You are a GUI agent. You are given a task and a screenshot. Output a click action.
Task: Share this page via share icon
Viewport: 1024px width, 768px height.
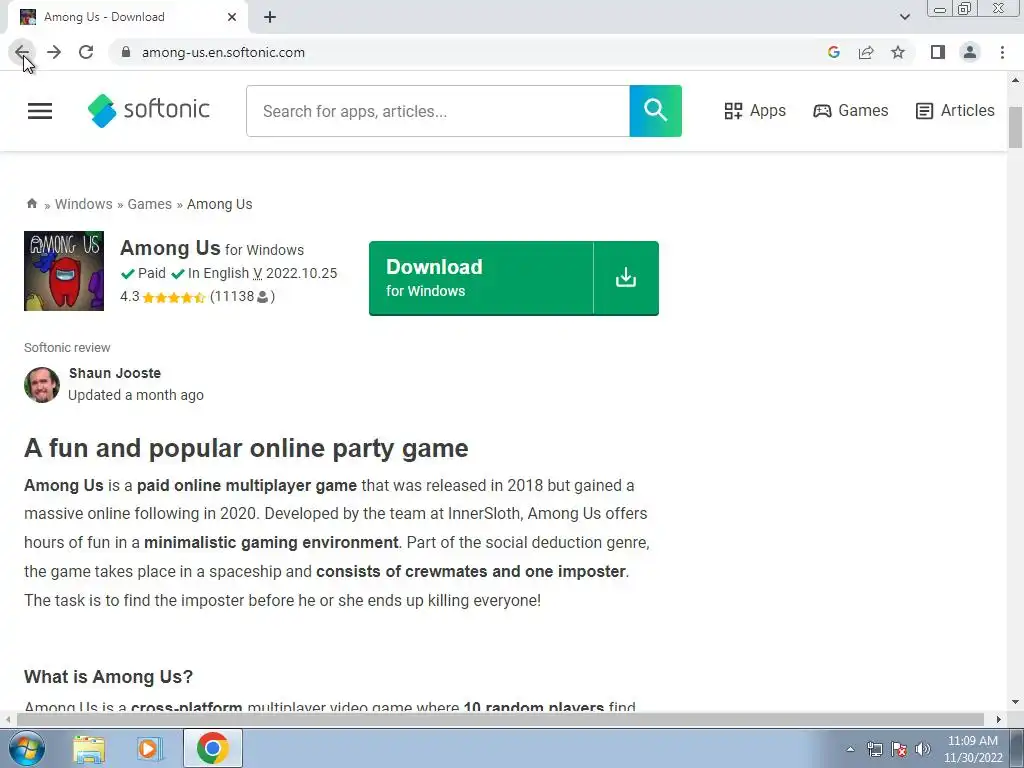(866, 52)
